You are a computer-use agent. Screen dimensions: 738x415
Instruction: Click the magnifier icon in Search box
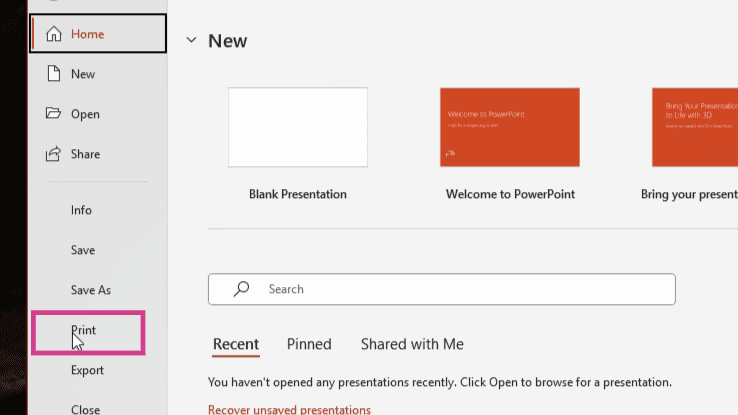(x=241, y=289)
